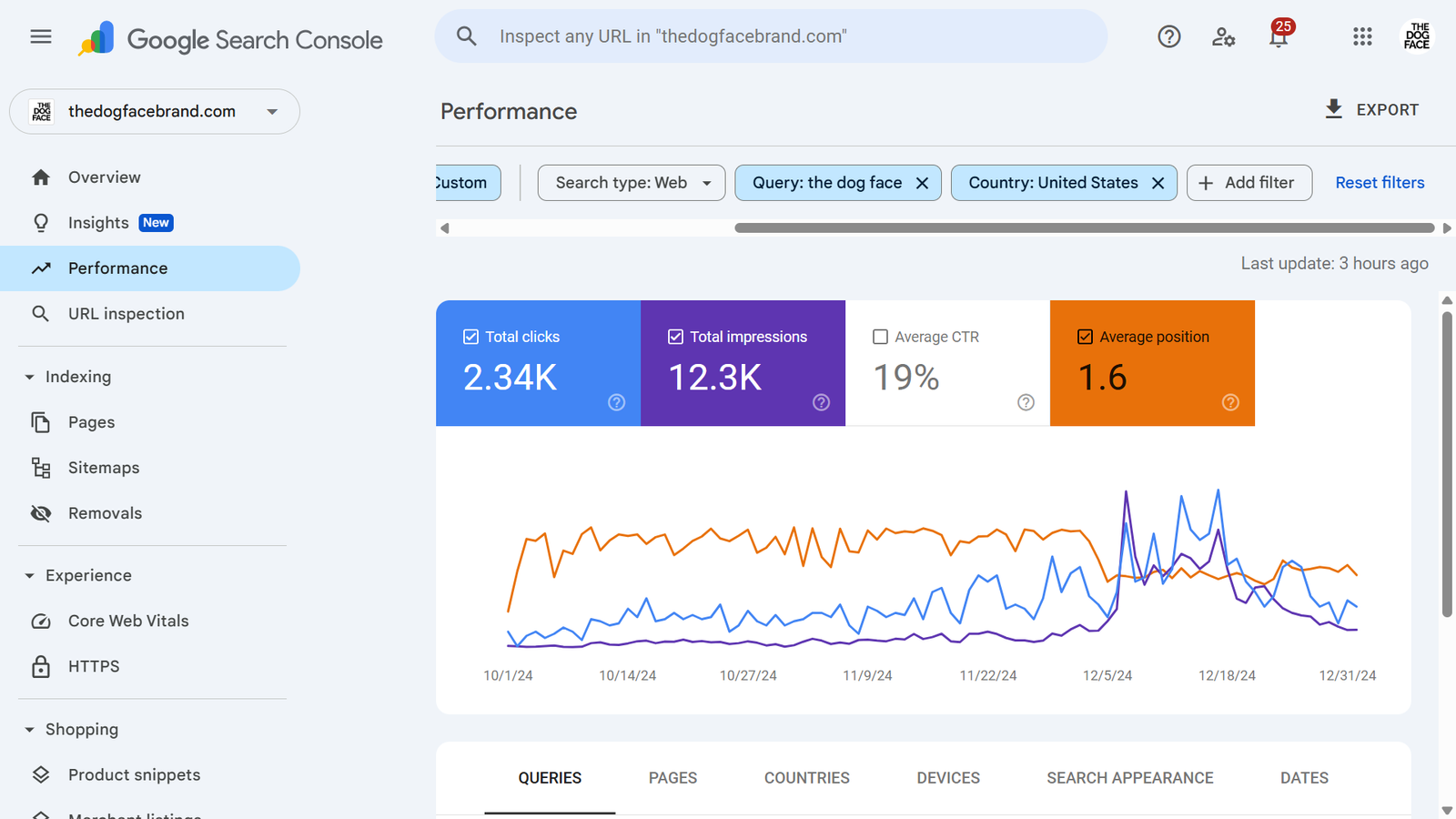Open The Dog Face account avatar
The width and height of the screenshot is (1456, 819).
[x=1417, y=36]
